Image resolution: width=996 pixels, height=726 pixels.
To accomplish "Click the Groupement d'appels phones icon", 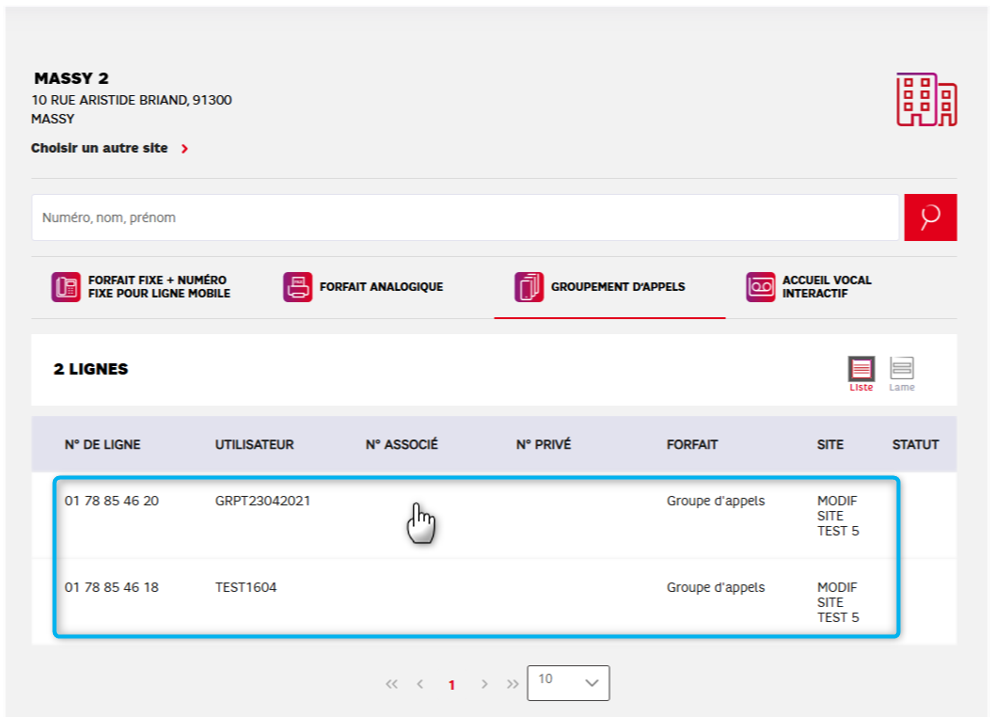I will point(529,287).
